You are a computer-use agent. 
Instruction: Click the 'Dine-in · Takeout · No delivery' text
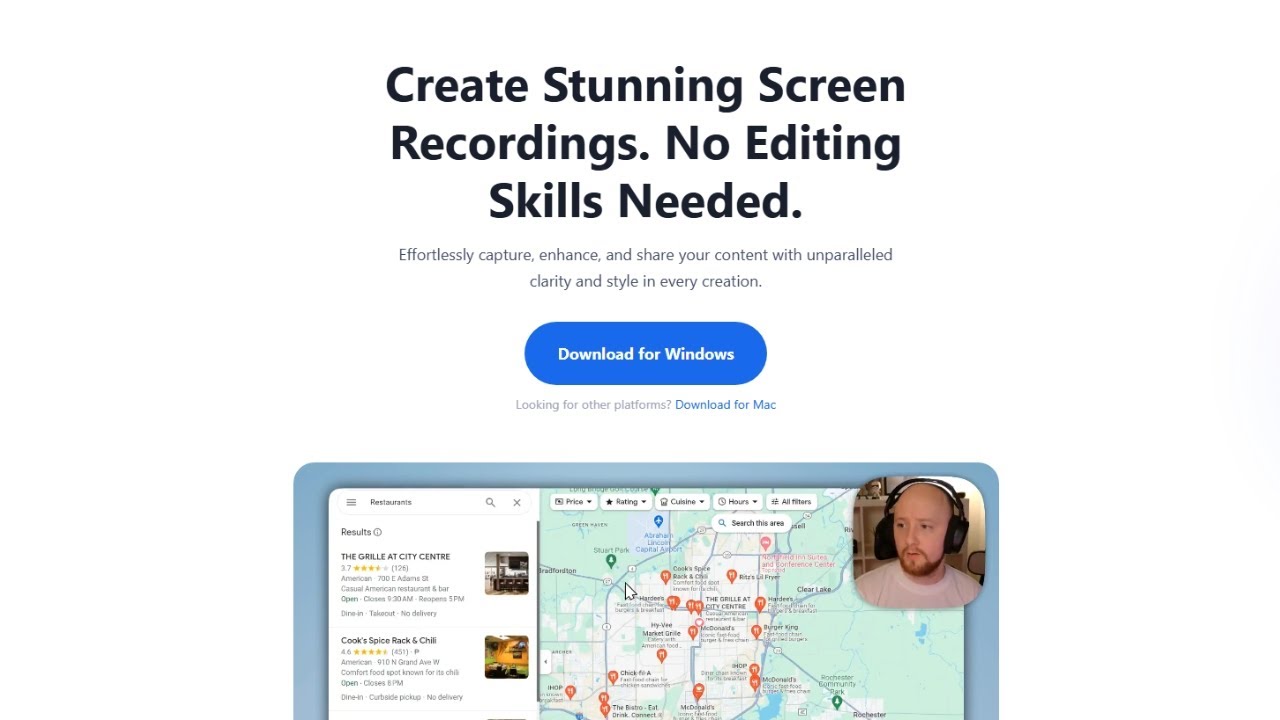[x=389, y=613]
